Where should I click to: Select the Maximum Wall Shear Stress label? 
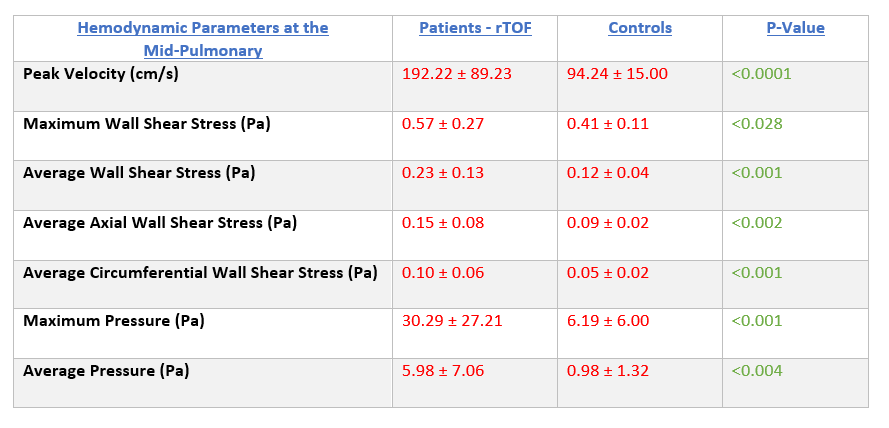pyautogui.click(x=147, y=124)
